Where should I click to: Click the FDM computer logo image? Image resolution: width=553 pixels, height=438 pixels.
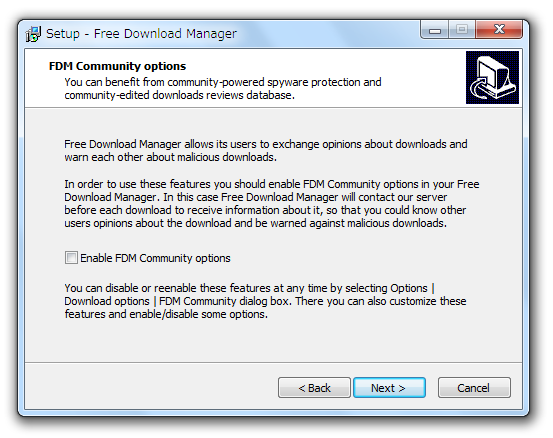pos(492,78)
